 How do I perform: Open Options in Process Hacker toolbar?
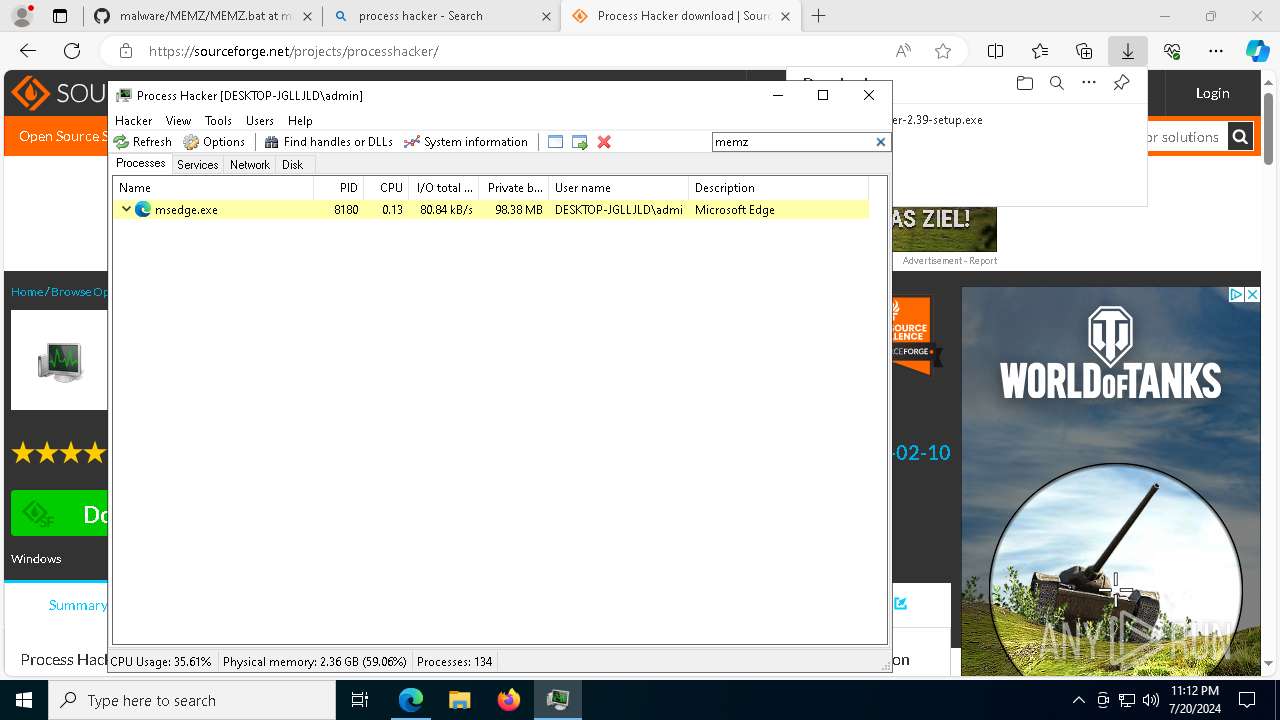click(x=214, y=142)
